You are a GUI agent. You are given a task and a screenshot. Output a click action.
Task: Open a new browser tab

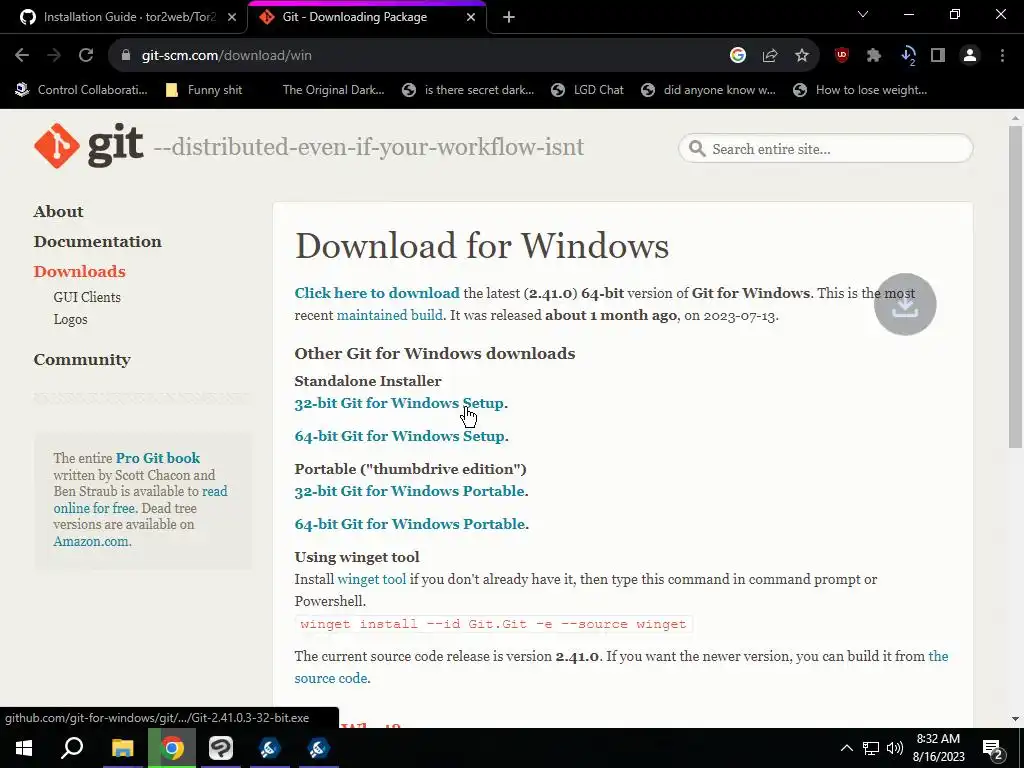pyautogui.click(x=509, y=17)
